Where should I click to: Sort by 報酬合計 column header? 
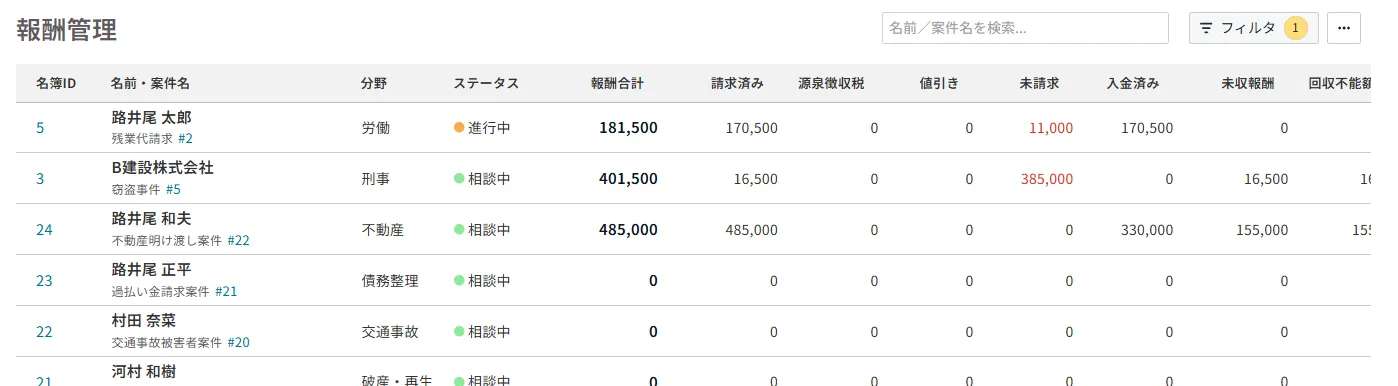(618, 83)
